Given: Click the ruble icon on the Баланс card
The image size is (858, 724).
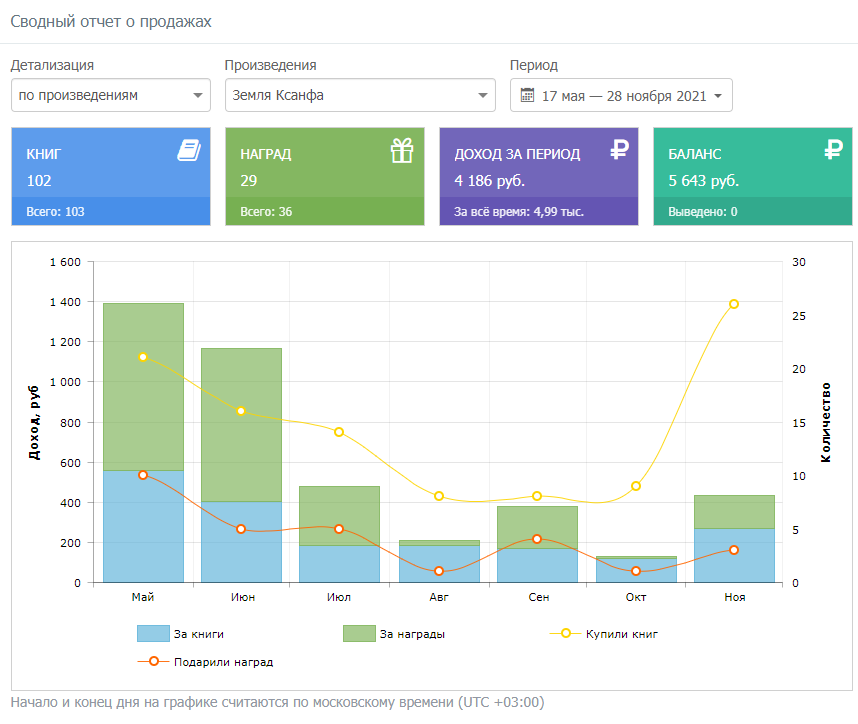Looking at the screenshot, I should coord(833,150).
